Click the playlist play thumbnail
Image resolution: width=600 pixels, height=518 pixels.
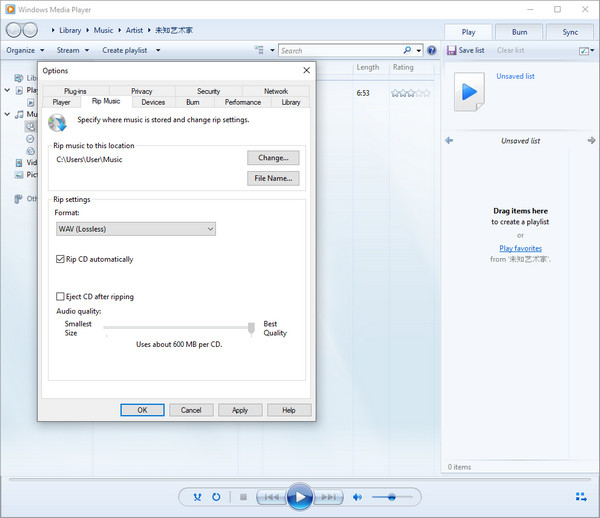click(470, 92)
